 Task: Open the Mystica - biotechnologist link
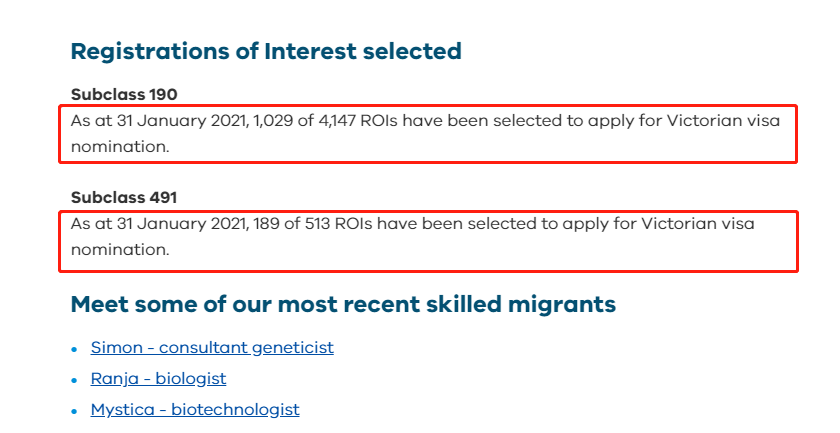195,410
